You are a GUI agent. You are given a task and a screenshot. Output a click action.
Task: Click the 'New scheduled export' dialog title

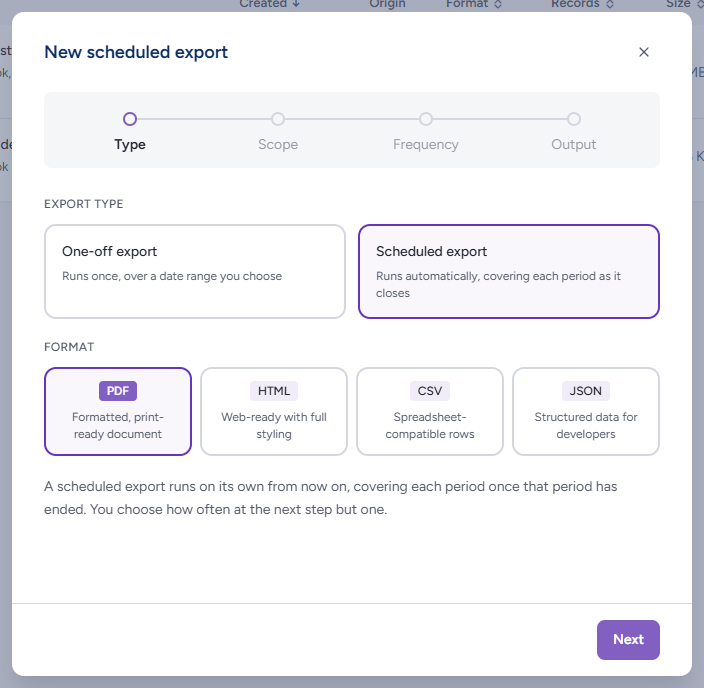tap(136, 52)
